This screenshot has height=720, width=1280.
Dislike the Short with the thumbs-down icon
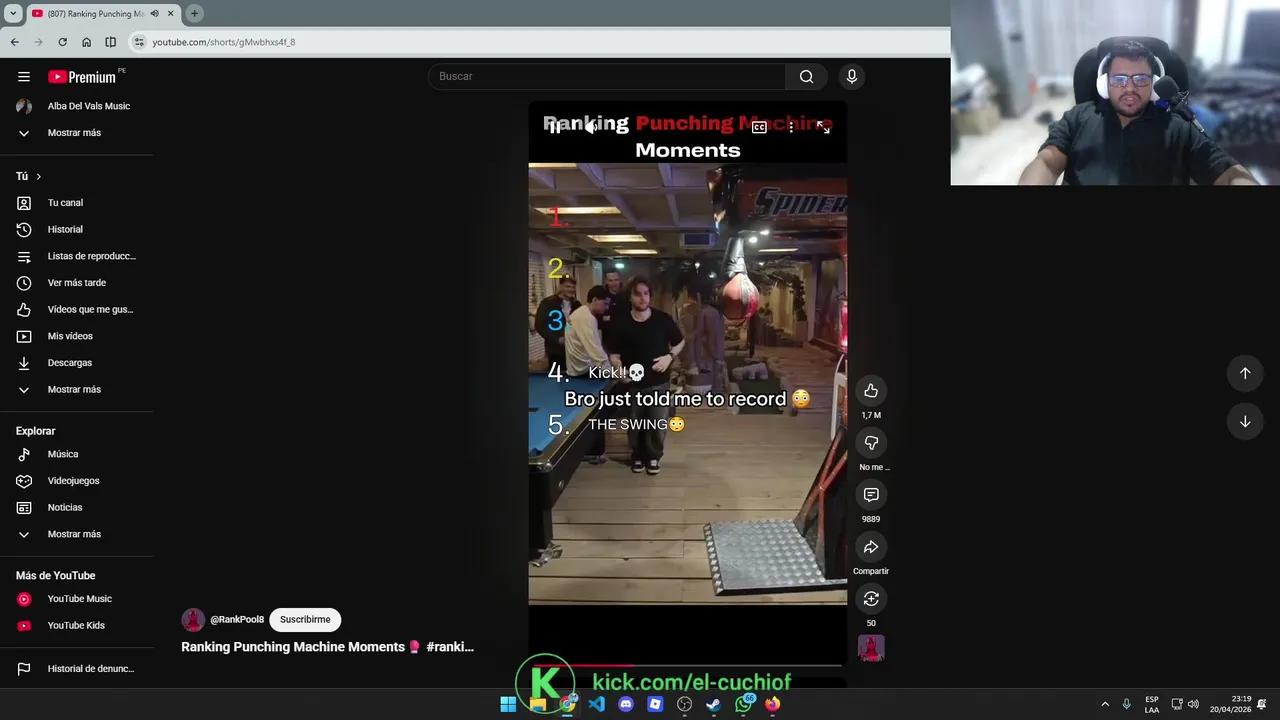[x=871, y=443]
